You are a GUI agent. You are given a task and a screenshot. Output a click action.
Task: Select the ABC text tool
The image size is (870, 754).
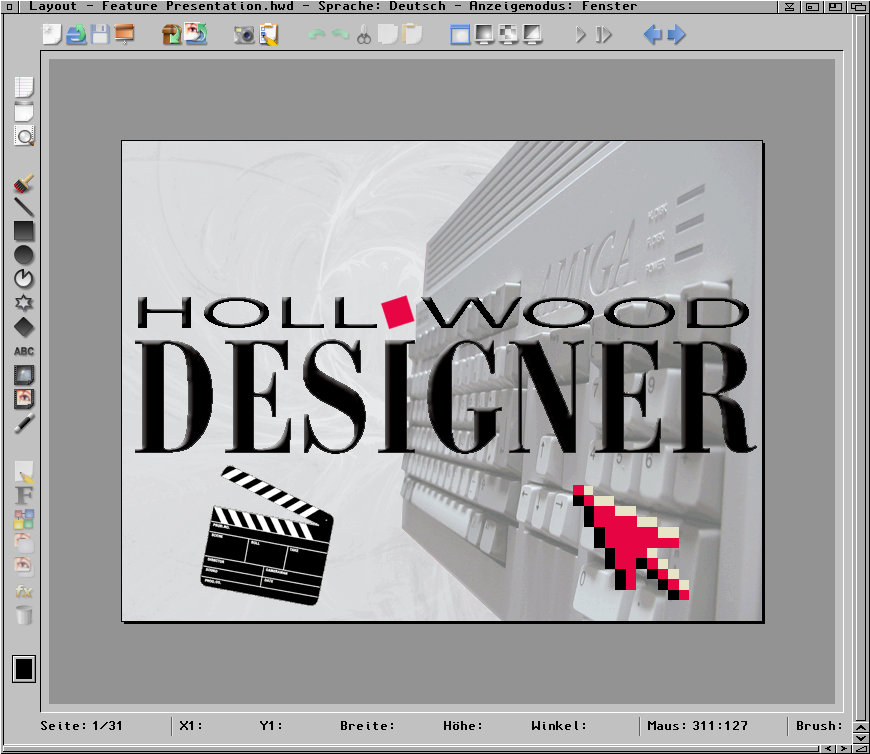coord(24,351)
